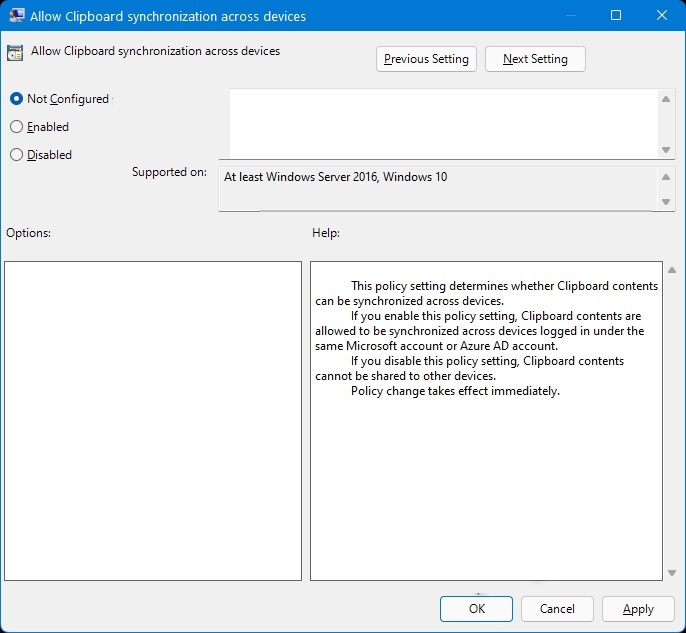The image size is (686, 633).
Task: Cancel the policy dialog
Action: click(x=557, y=609)
